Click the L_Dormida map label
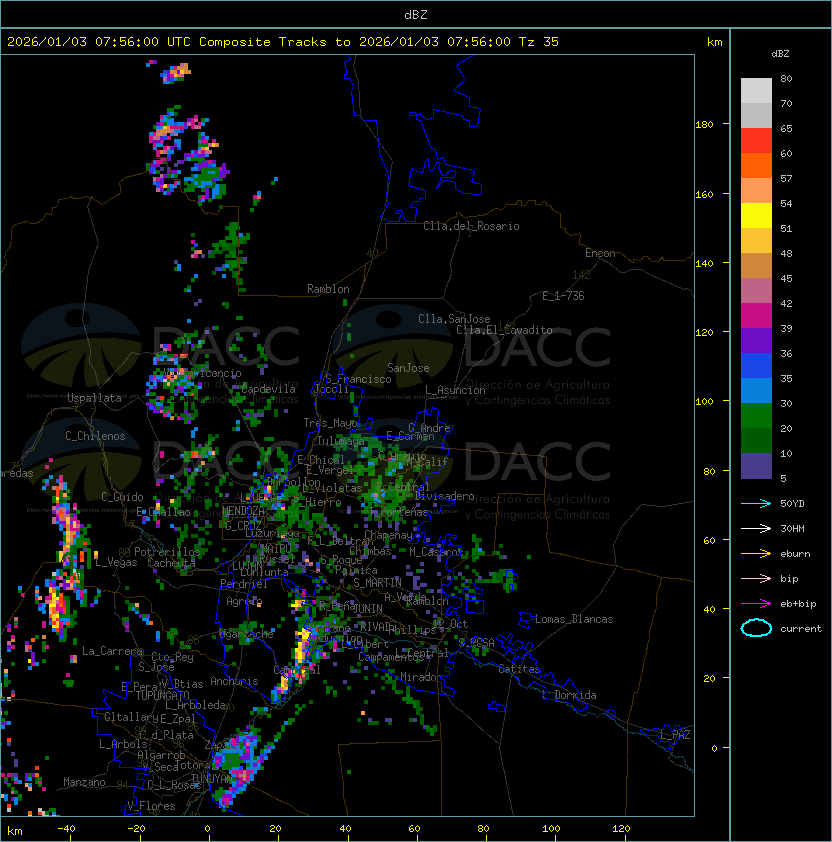Viewport: 832px width, 842px height. tap(569, 695)
